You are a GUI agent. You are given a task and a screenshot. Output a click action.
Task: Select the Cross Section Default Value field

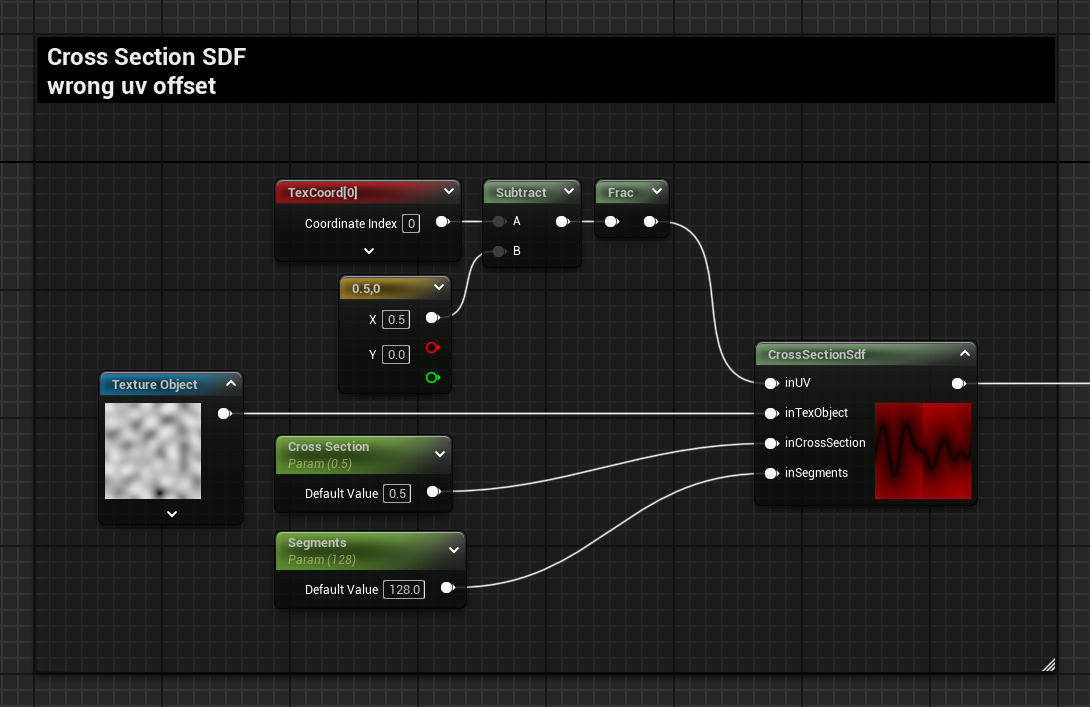point(397,494)
